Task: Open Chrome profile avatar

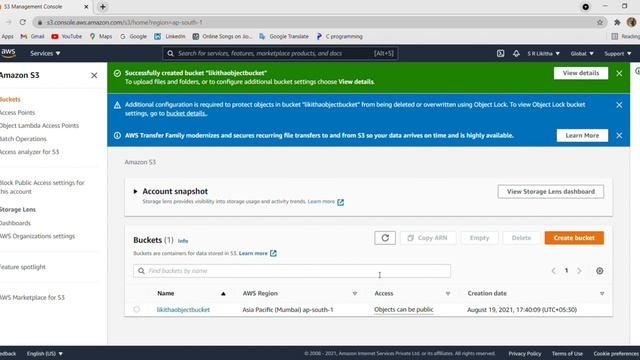Action: coord(632,22)
